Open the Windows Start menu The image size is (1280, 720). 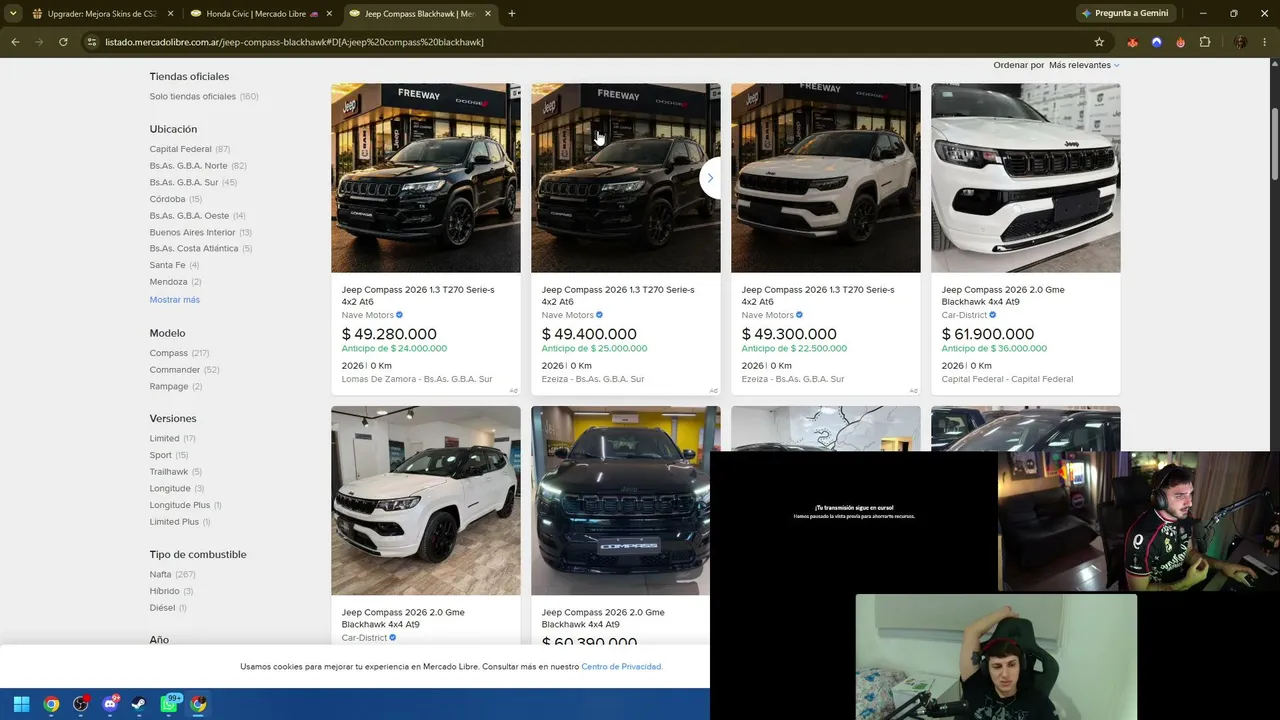click(x=22, y=704)
